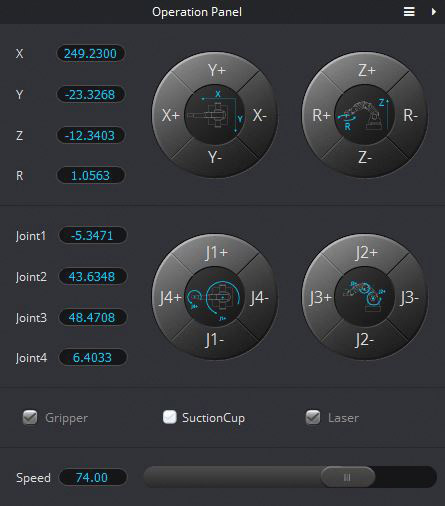Open the hamburger menu in Operation Panel

tap(409, 12)
